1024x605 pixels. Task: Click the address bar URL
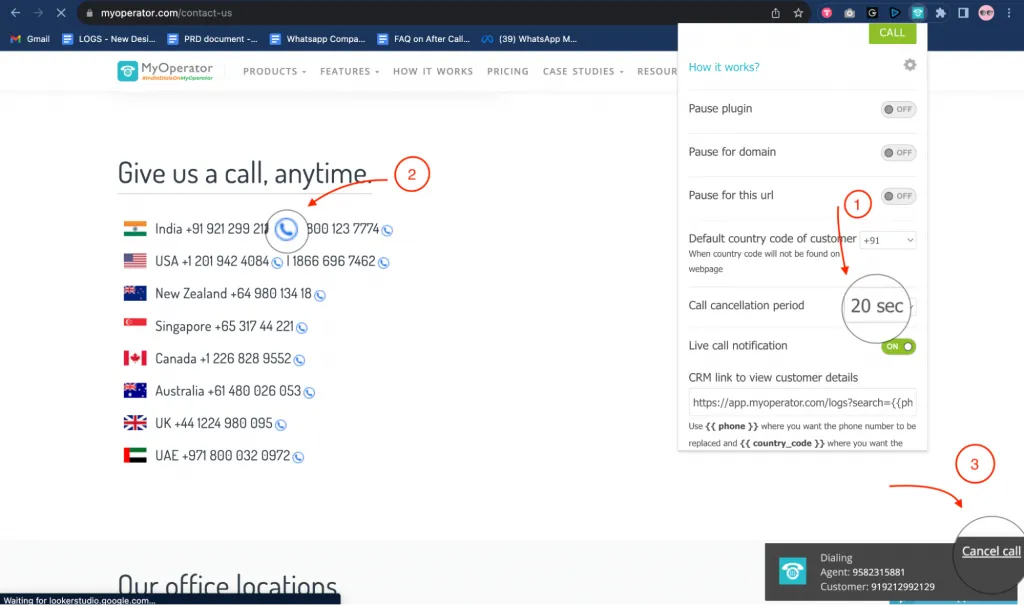point(167,13)
